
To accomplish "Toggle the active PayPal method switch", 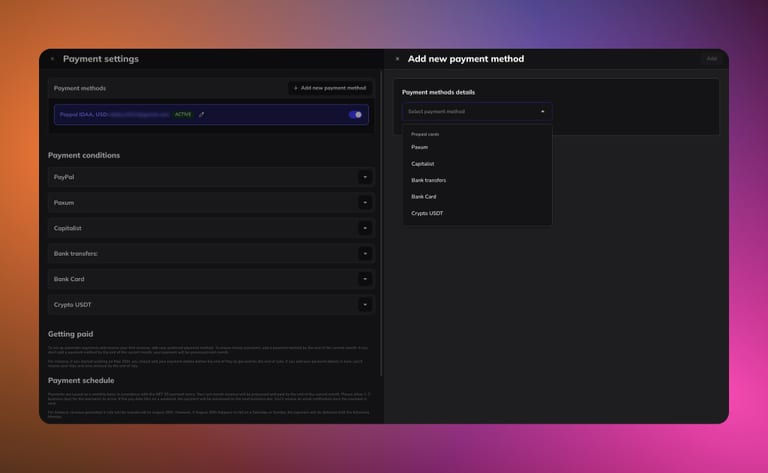I will coord(355,115).
